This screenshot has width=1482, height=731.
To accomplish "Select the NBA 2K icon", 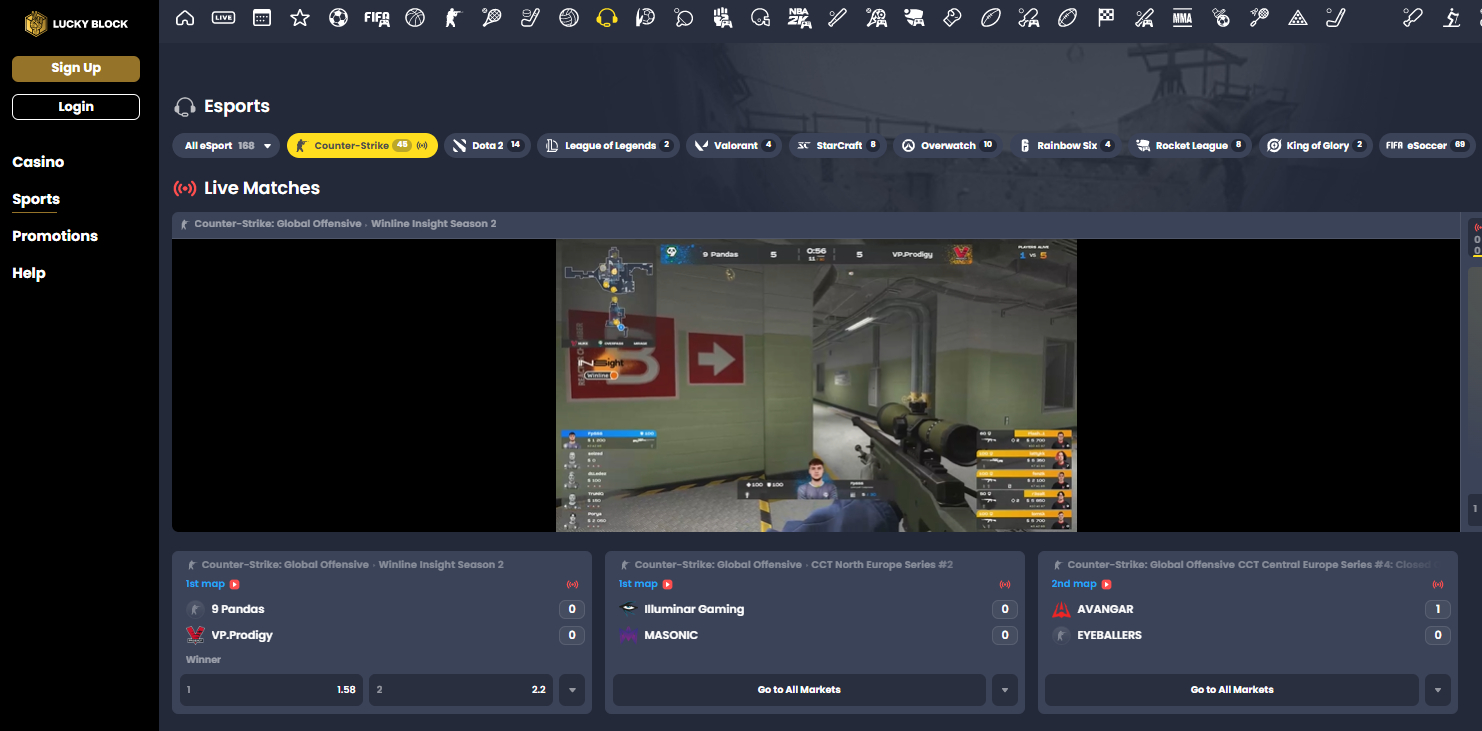I will 799,17.
